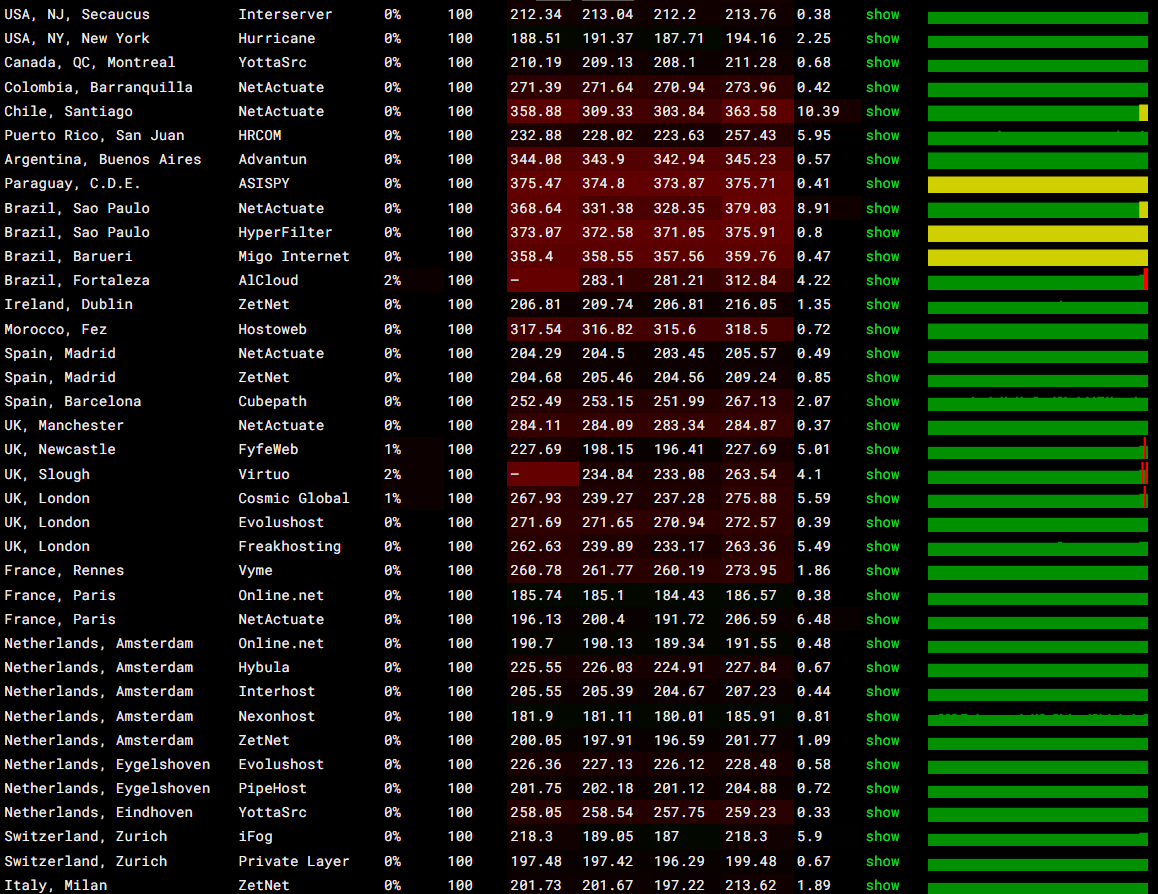
Task: Click show for Paris Online.net row
Action: click(883, 595)
